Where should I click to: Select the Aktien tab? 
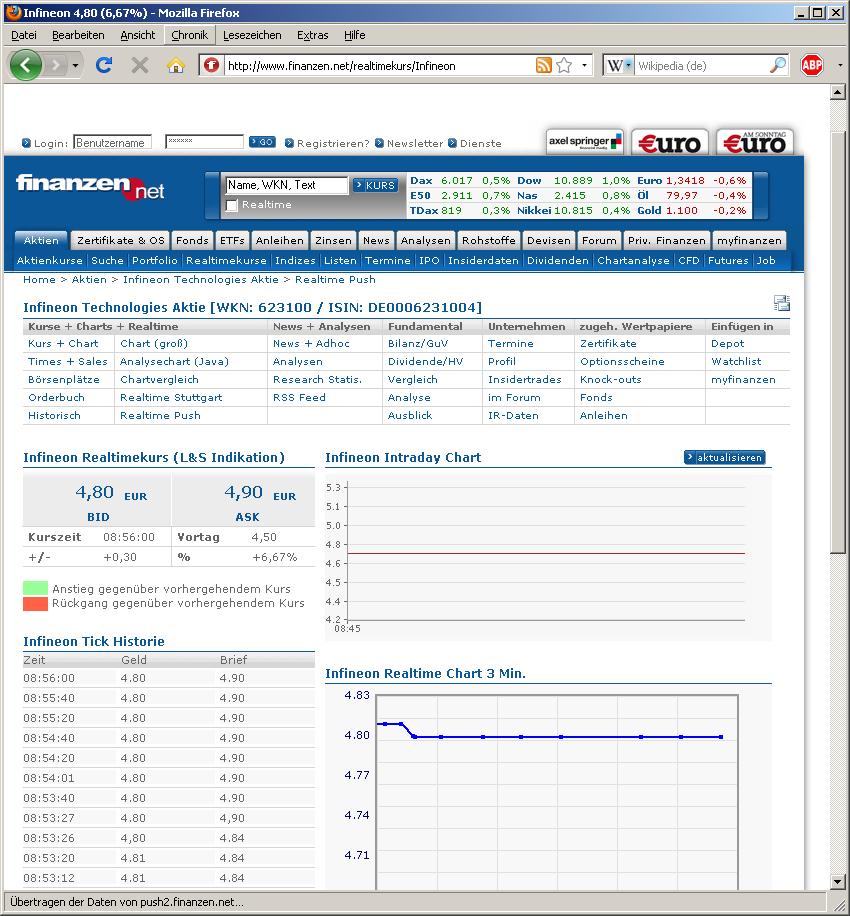tap(41, 240)
